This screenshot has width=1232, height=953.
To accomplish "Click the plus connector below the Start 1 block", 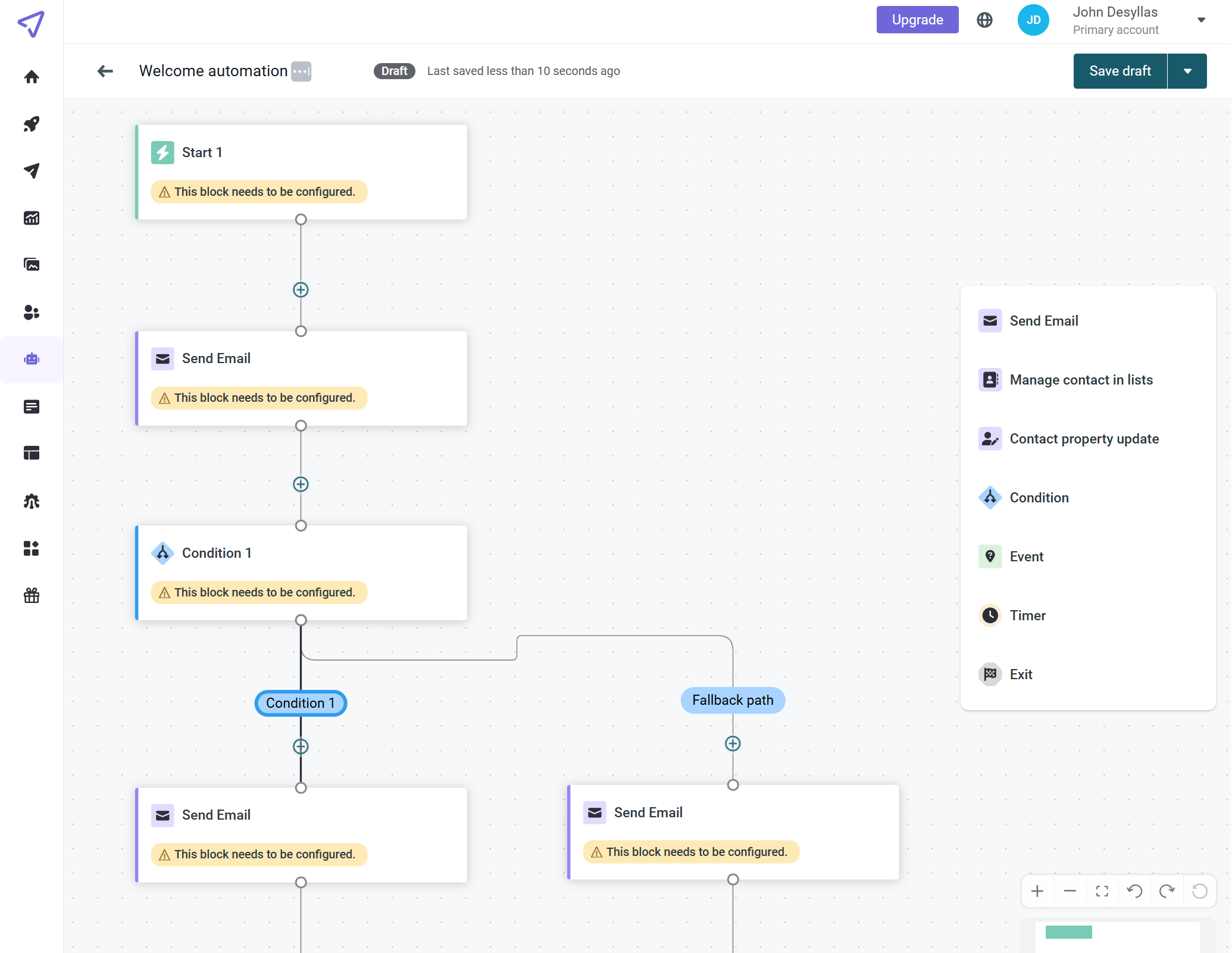I will point(301,289).
